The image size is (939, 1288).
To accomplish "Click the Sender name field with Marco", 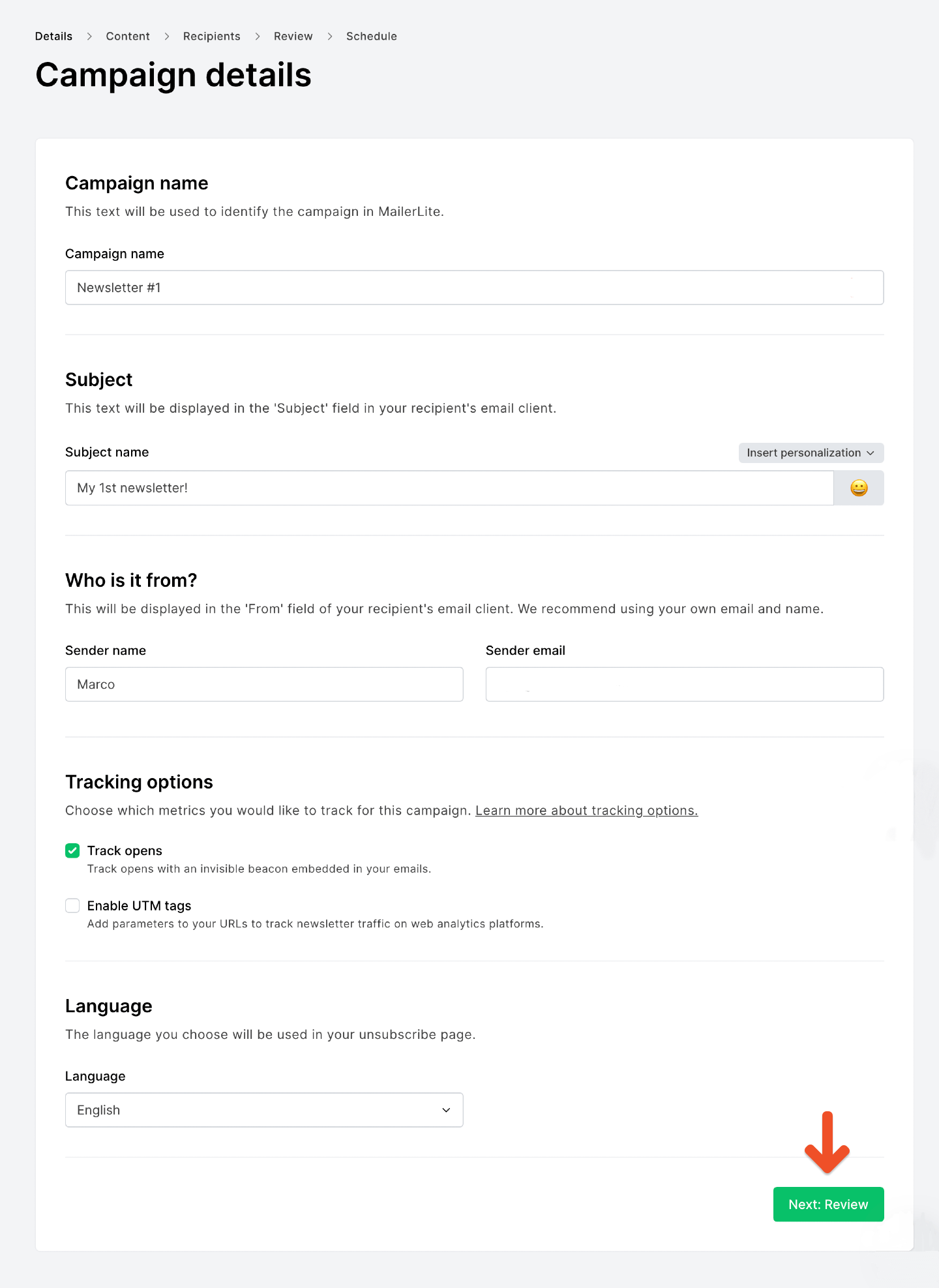I will click(264, 684).
